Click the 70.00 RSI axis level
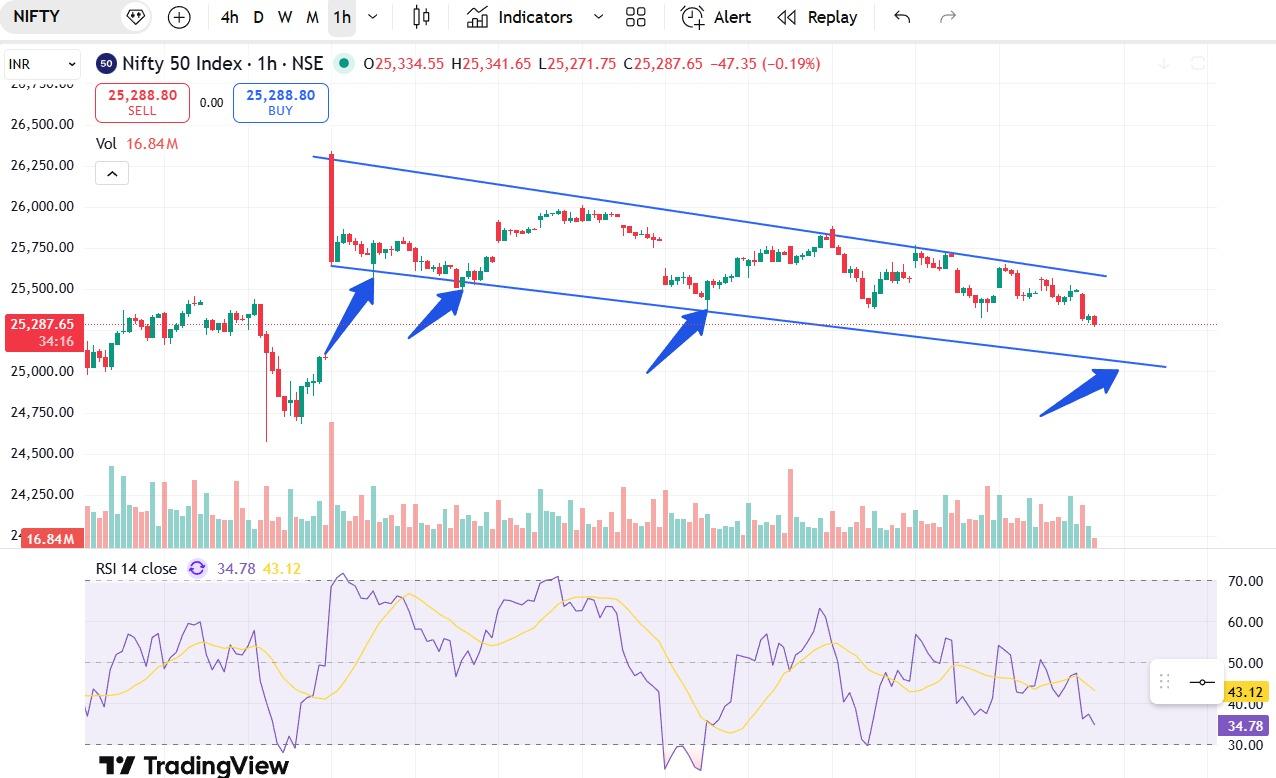The width and height of the screenshot is (1276, 778). 1244,580
